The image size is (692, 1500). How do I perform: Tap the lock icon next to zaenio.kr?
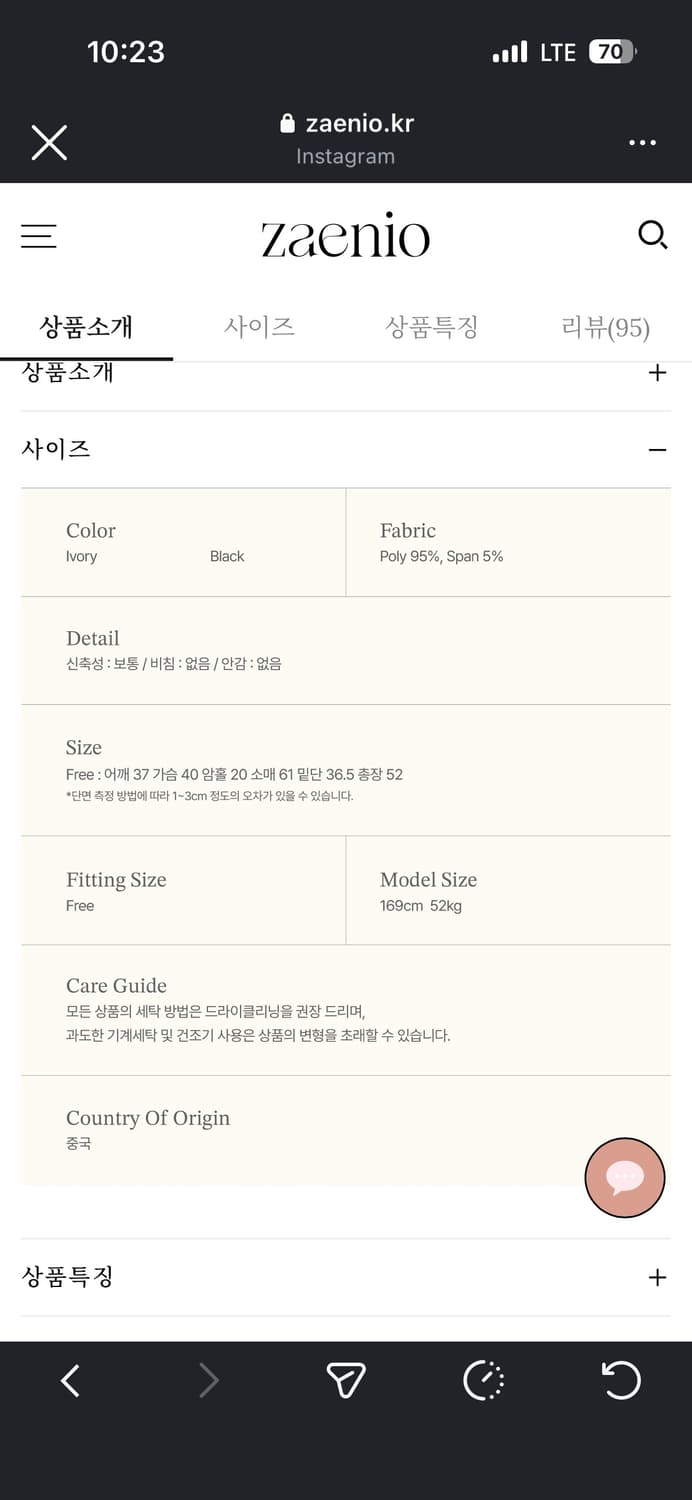pyautogui.click(x=287, y=125)
